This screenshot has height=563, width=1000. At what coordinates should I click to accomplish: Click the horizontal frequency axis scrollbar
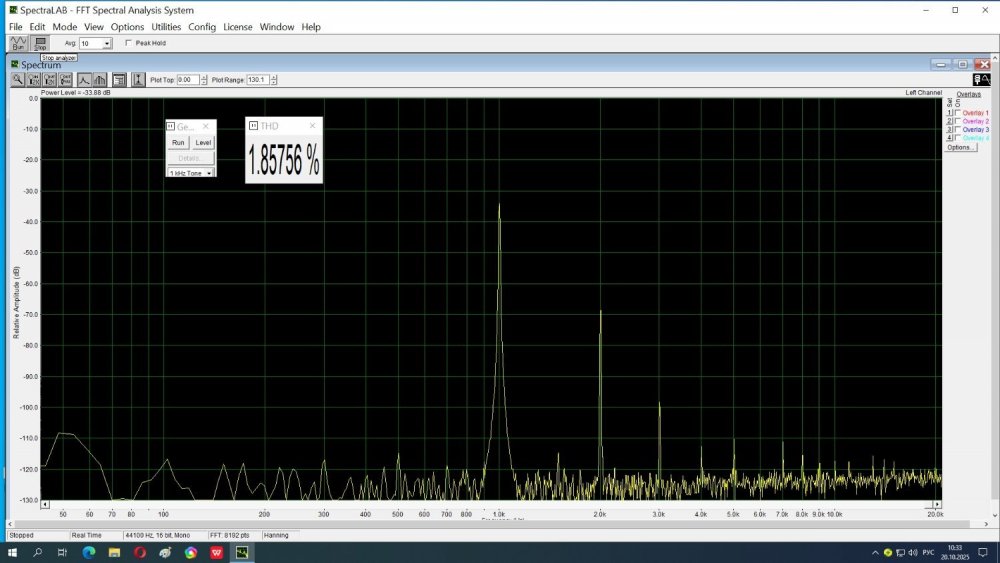(x=490, y=505)
